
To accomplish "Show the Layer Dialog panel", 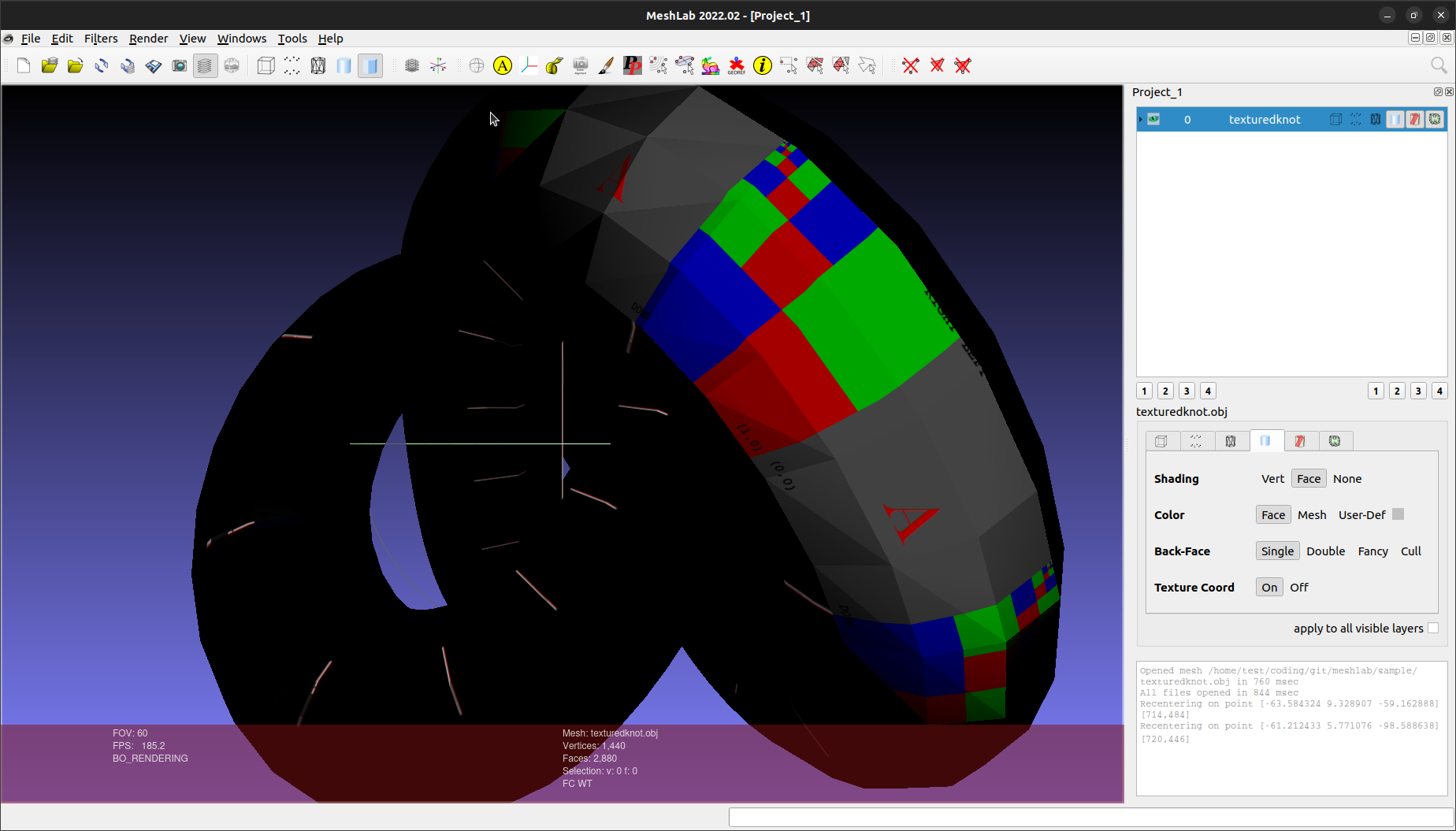I will [x=205, y=65].
